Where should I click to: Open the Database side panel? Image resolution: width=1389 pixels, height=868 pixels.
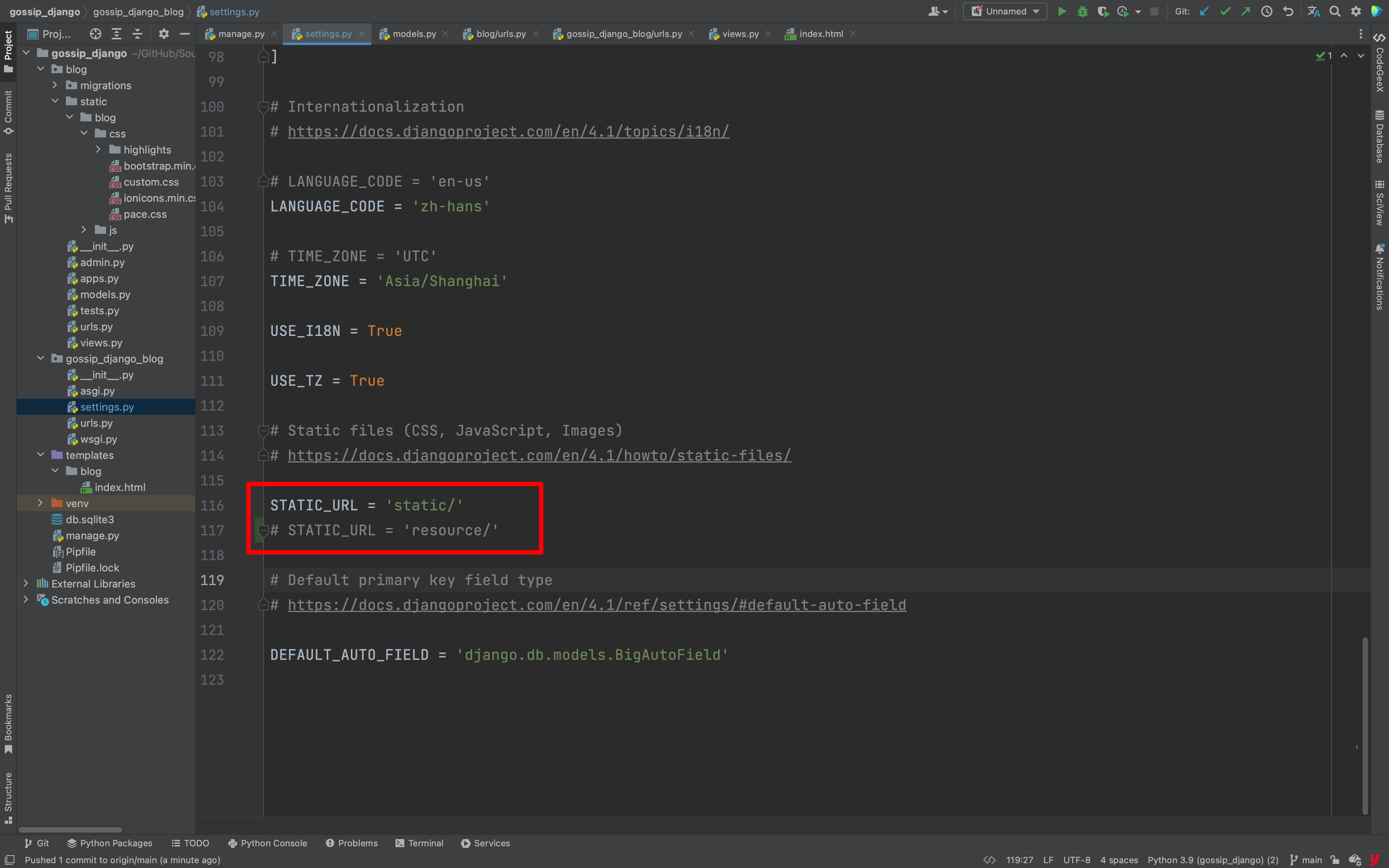coord(1380,137)
